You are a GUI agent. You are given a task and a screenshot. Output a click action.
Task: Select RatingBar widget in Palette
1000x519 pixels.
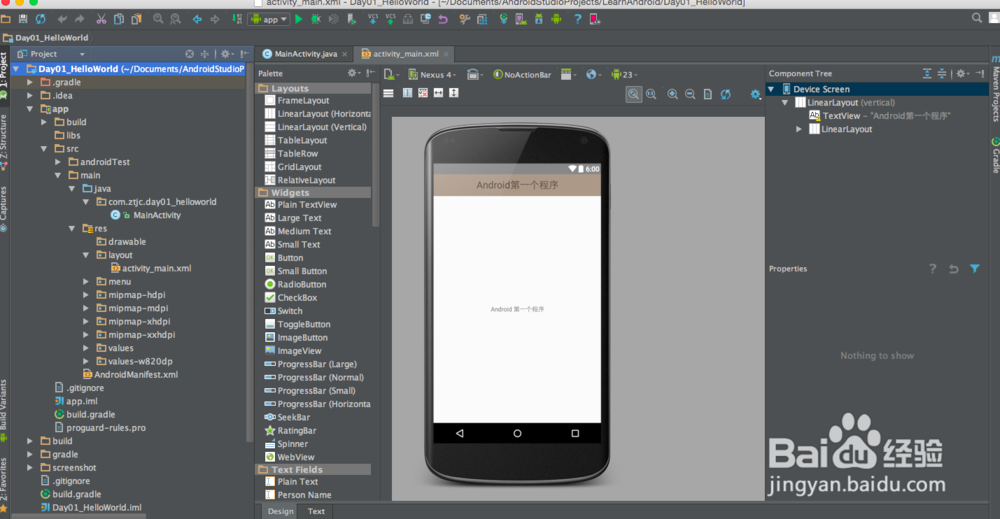[297, 431]
